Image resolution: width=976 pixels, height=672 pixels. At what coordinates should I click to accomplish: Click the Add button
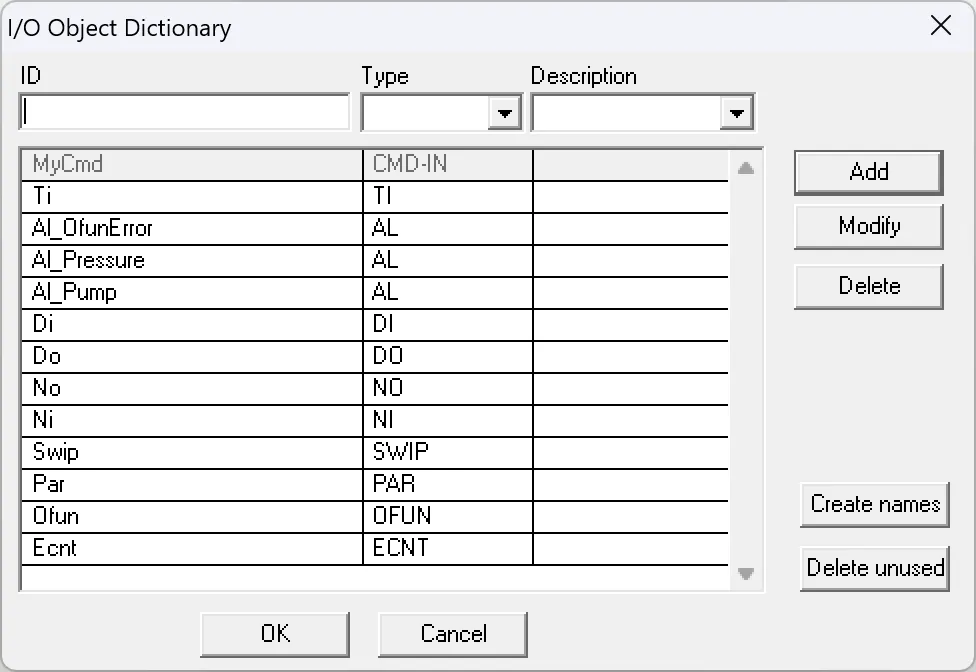[x=868, y=172]
